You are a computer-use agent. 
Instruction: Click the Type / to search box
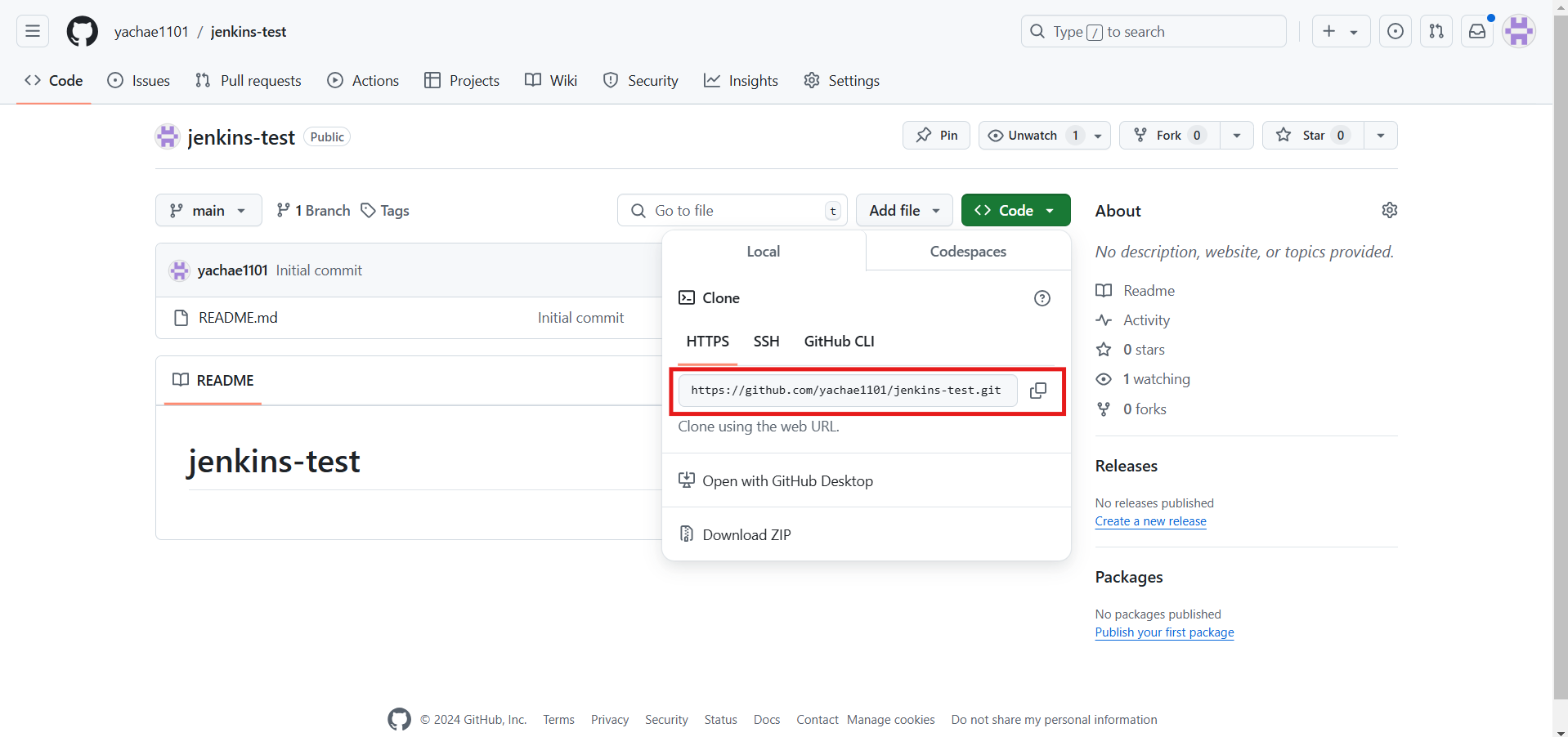click(1154, 31)
